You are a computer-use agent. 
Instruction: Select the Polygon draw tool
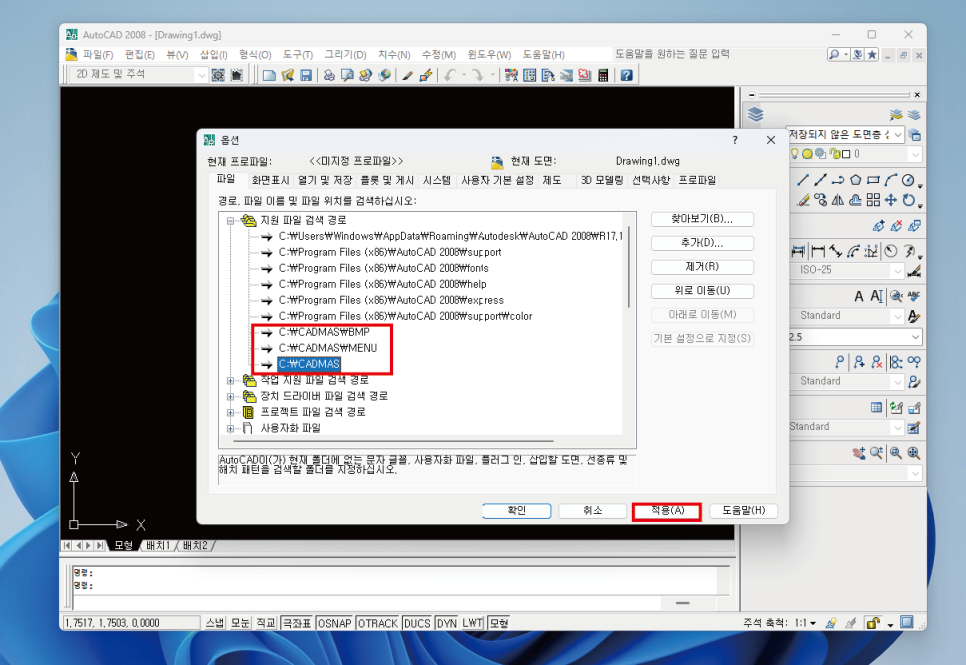(856, 180)
